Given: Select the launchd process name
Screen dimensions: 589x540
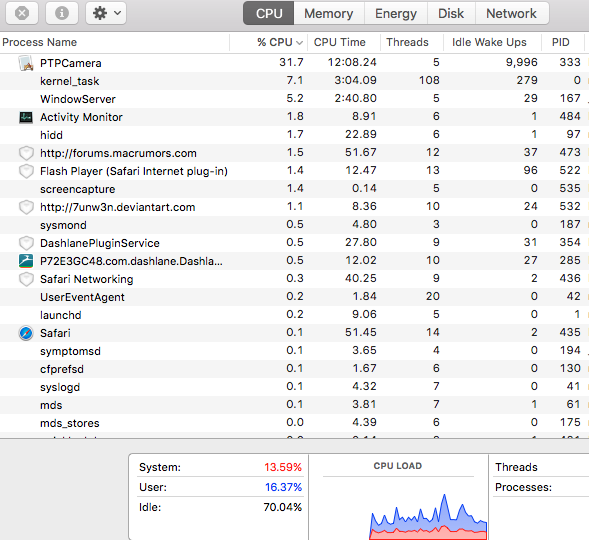Looking at the screenshot, I should pyautogui.click(x=61, y=315).
